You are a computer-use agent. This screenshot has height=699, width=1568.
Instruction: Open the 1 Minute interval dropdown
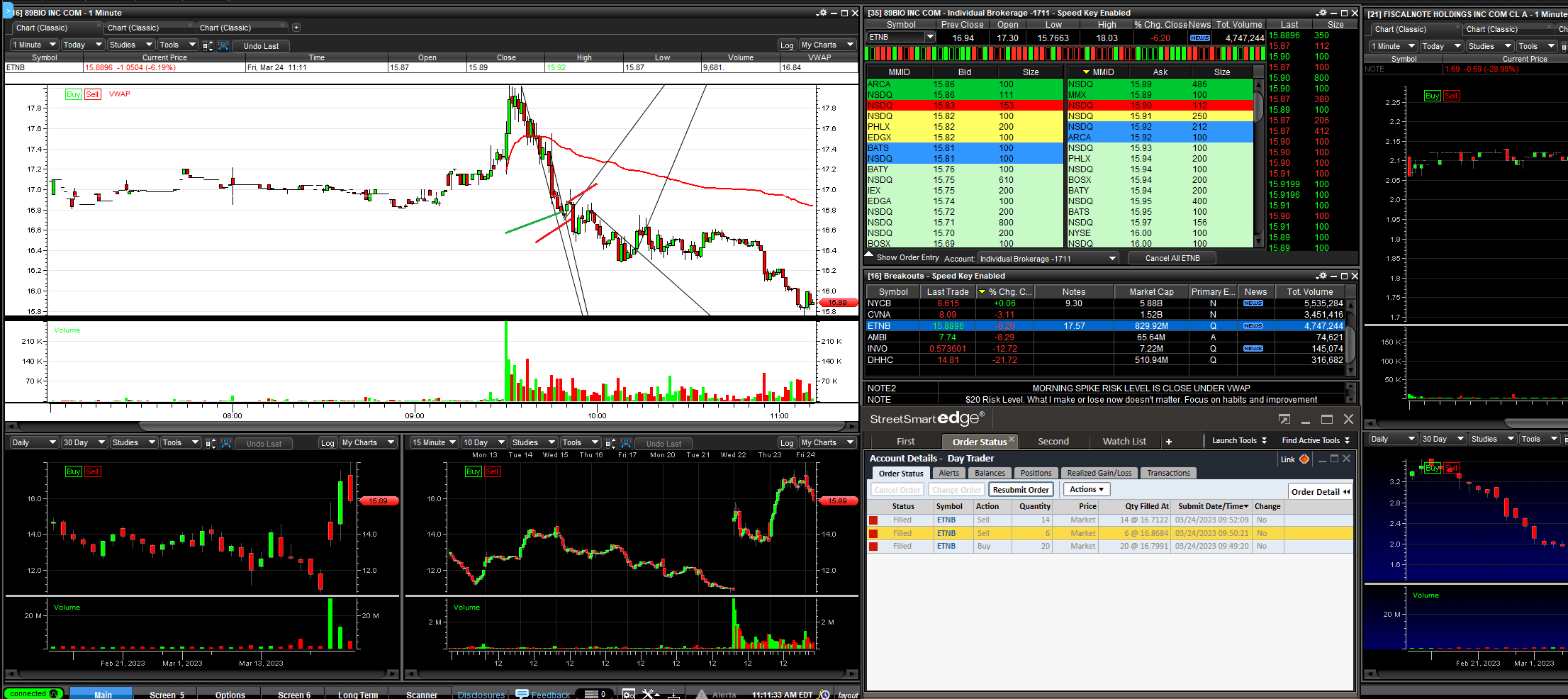[33, 45]
